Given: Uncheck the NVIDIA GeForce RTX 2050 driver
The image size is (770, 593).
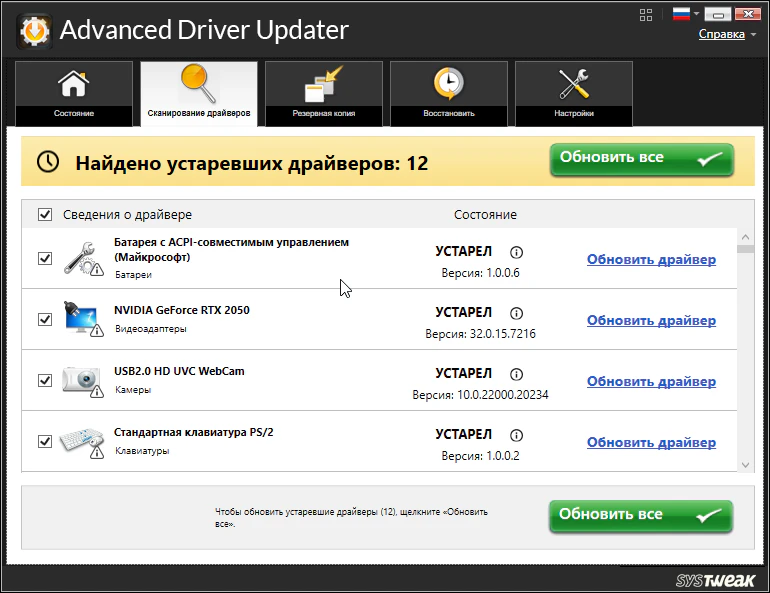Looking at the screenshot, I should (45, 319).
